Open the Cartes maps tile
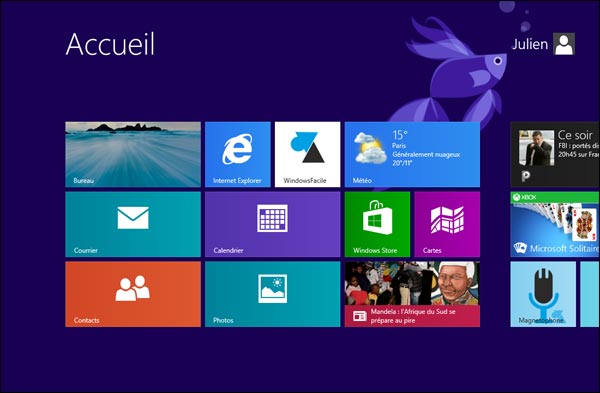This screenshot has width=600, height=393. pyautogui.click(x=447, y=224)
